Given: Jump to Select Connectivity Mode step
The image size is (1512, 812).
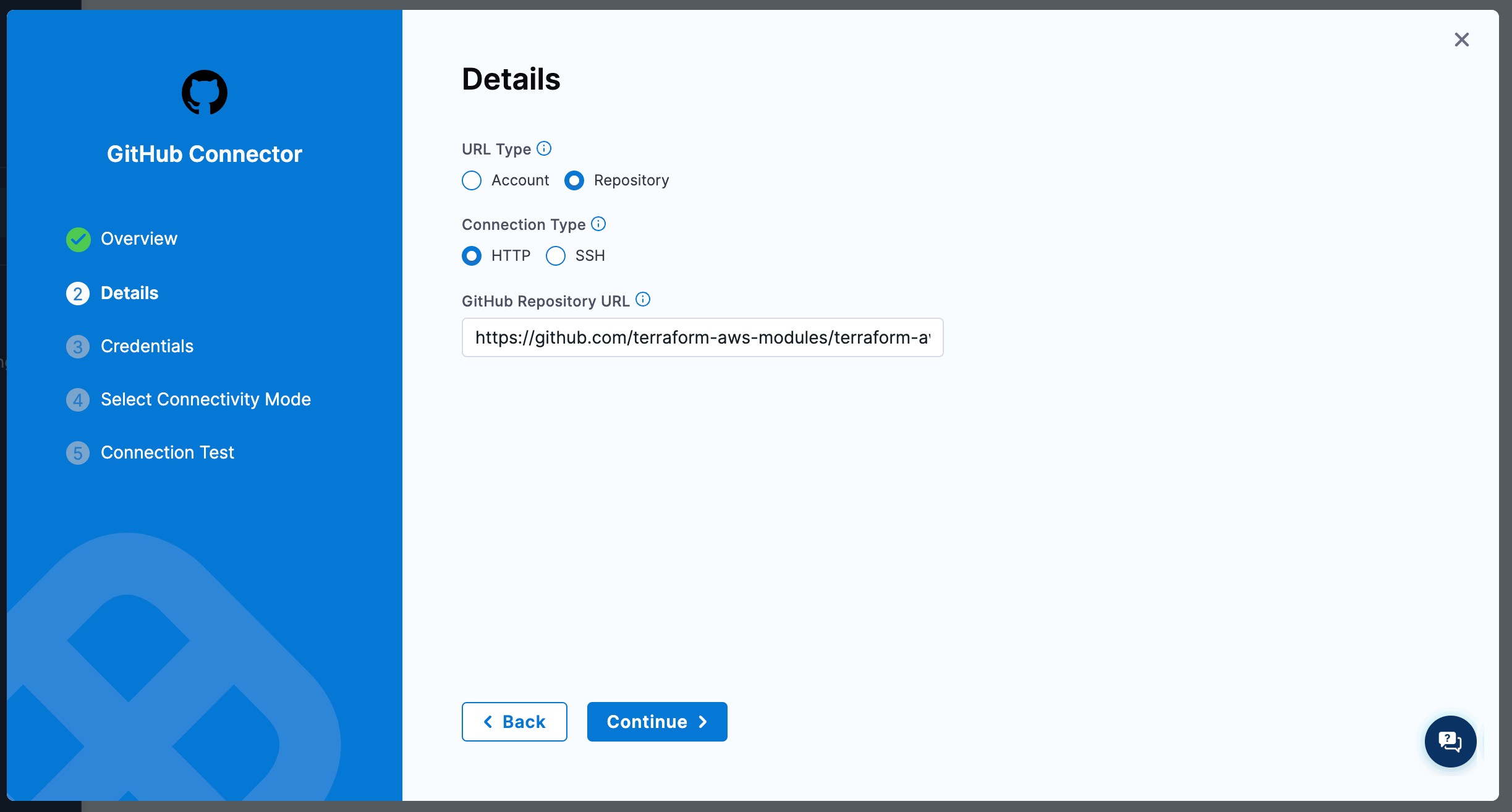Looking at the screenshot, I should point(206,400).
